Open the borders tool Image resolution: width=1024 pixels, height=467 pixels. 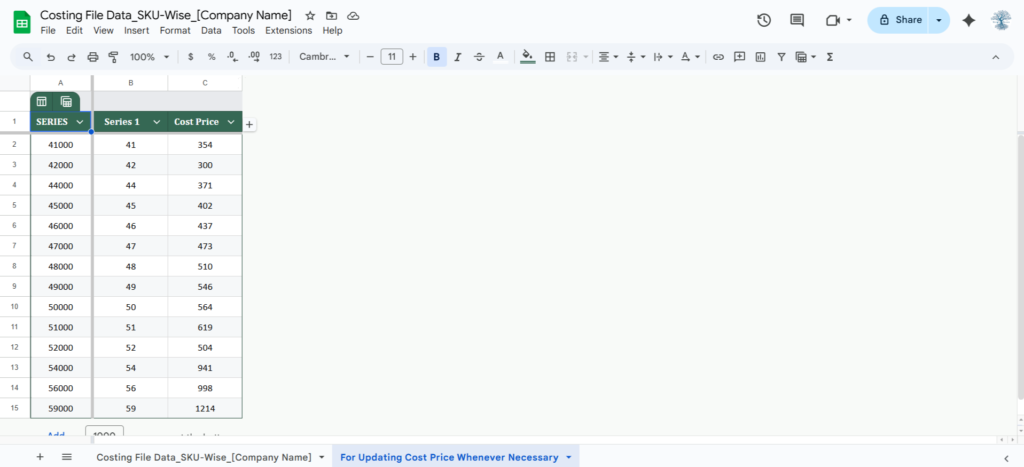(x=549, y=57)
